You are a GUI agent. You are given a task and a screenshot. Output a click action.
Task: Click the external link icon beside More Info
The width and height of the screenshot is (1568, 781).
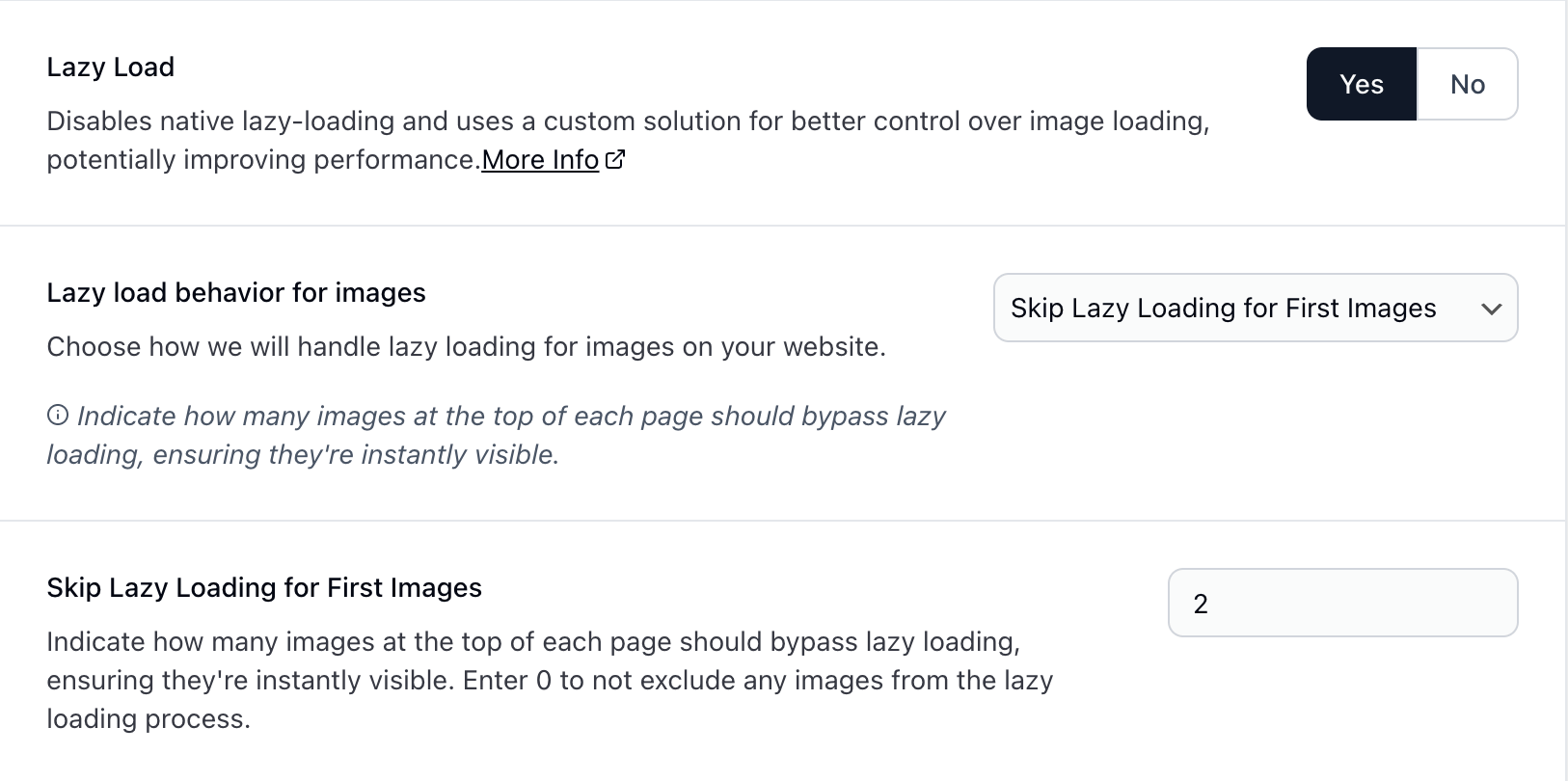click(614, 159)
